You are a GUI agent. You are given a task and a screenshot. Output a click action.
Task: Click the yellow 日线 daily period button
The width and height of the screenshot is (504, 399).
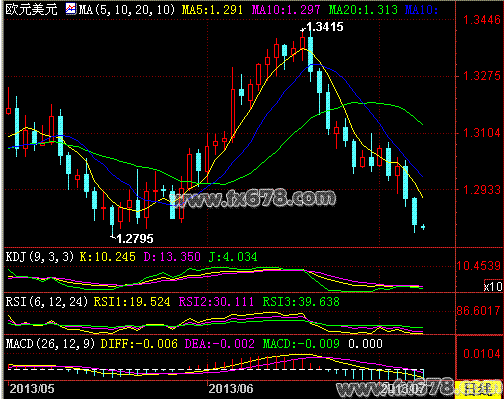click(x=478, y=389)
